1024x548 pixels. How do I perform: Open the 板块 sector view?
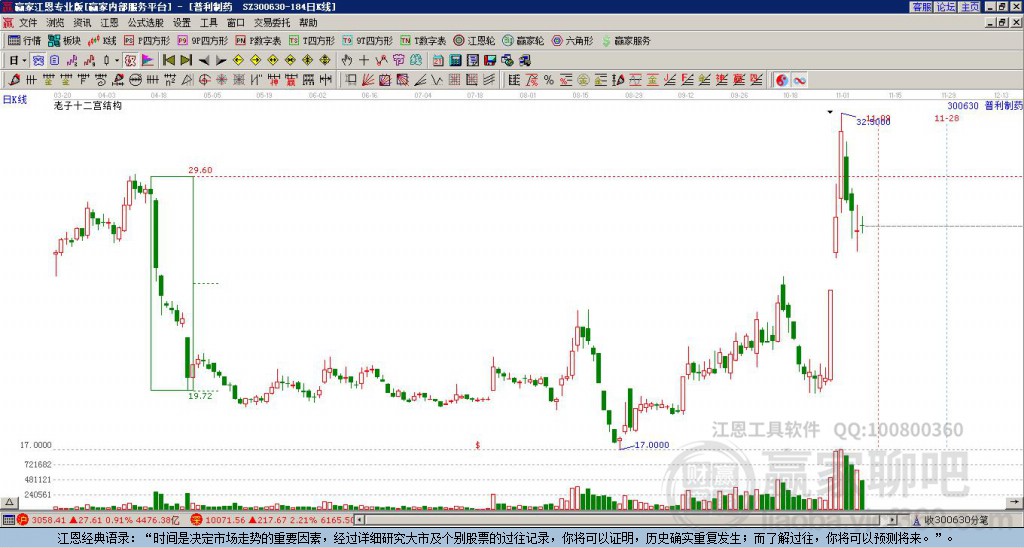click(x=64, y=40)
